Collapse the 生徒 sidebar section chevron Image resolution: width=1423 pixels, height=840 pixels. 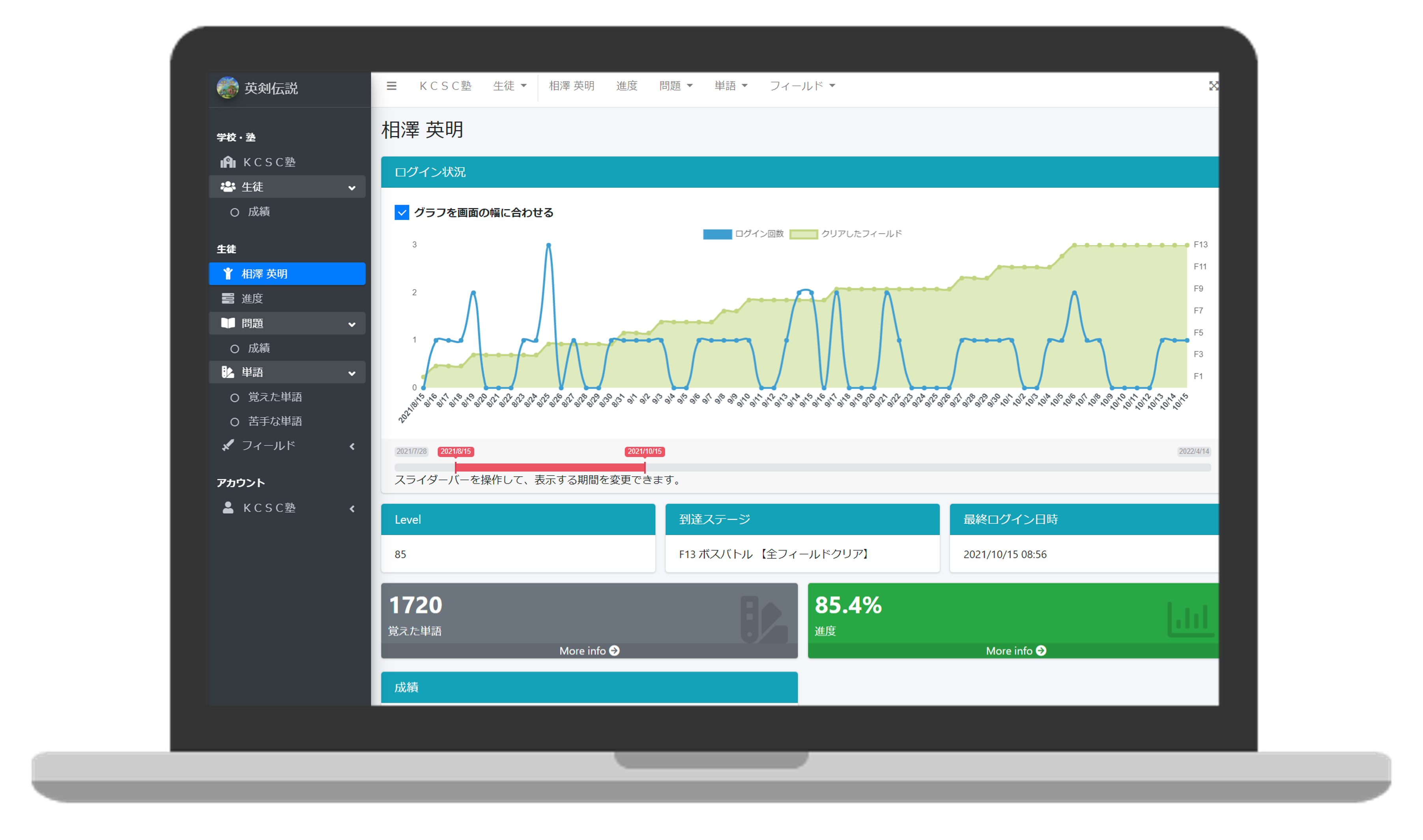tap(352, 188)
